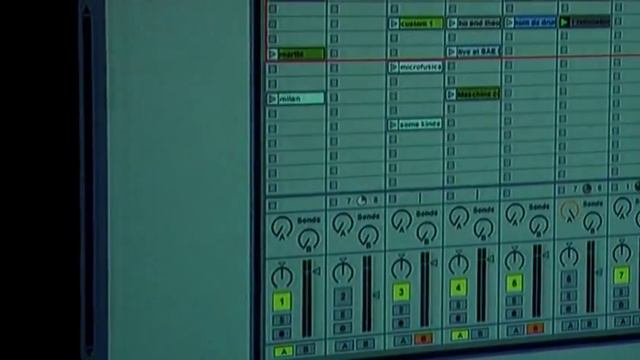Click Send B knob on track 4

tap(484, 229)
